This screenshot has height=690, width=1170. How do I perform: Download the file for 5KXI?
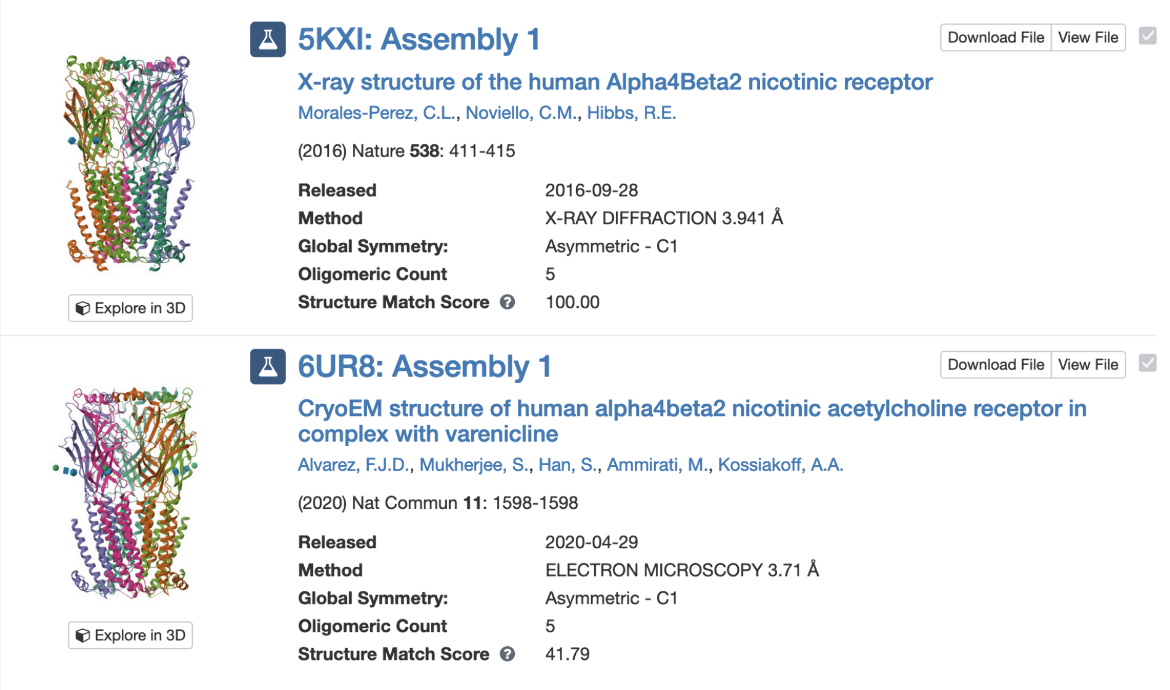click(995, 37)
